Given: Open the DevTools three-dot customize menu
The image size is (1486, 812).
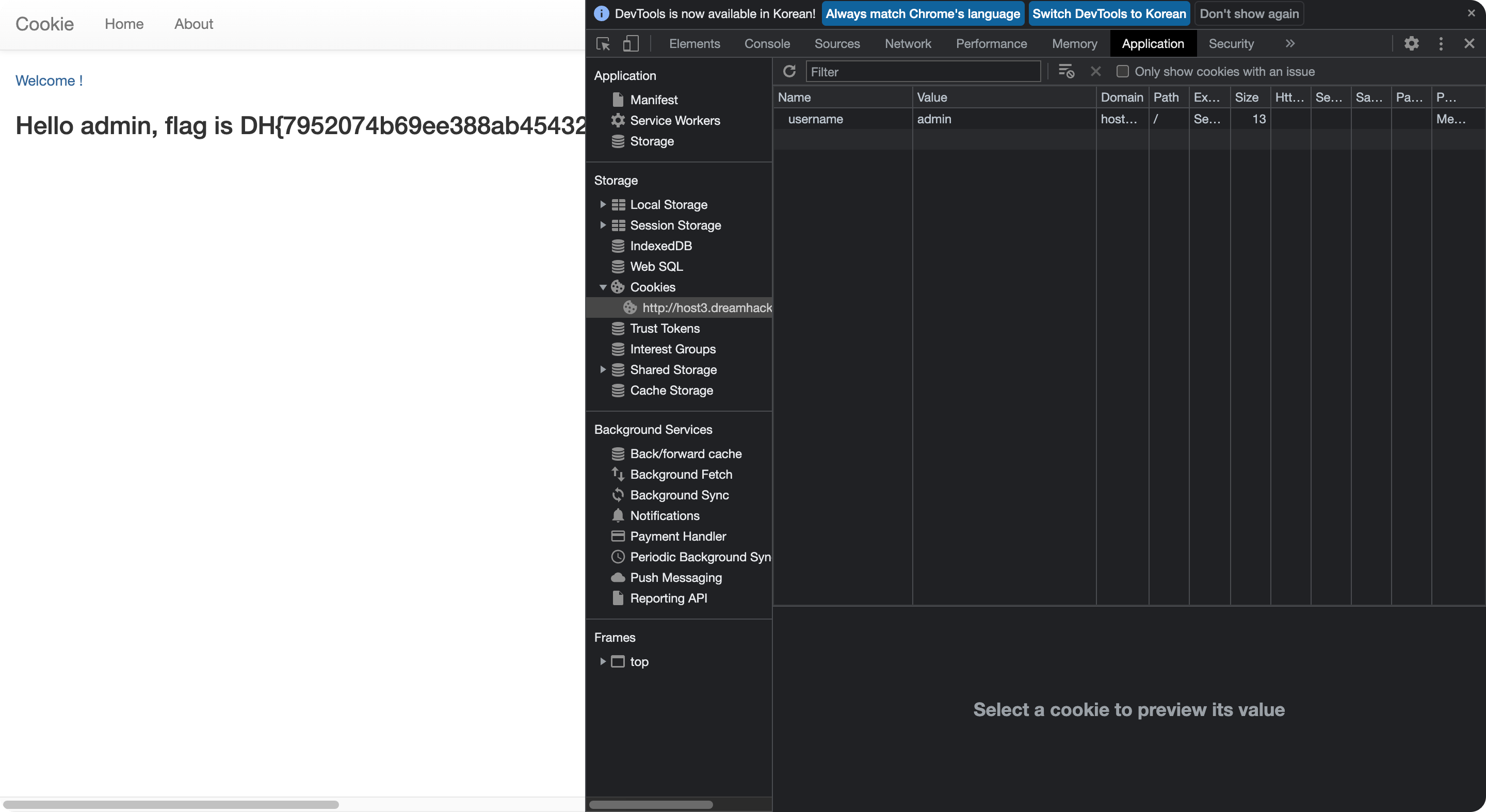Looking at the screenshot, I should click(1441, 44).
